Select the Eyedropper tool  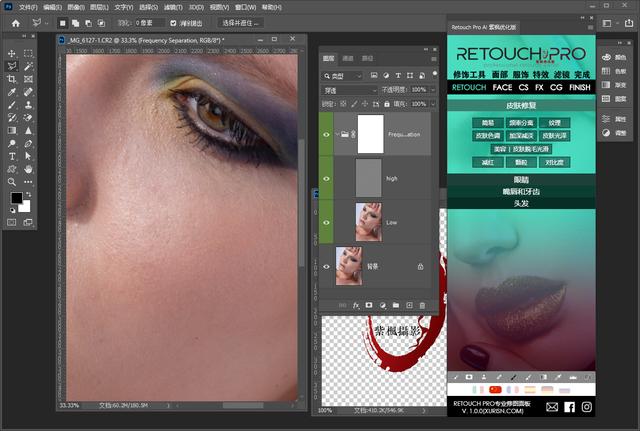(12, 92)
